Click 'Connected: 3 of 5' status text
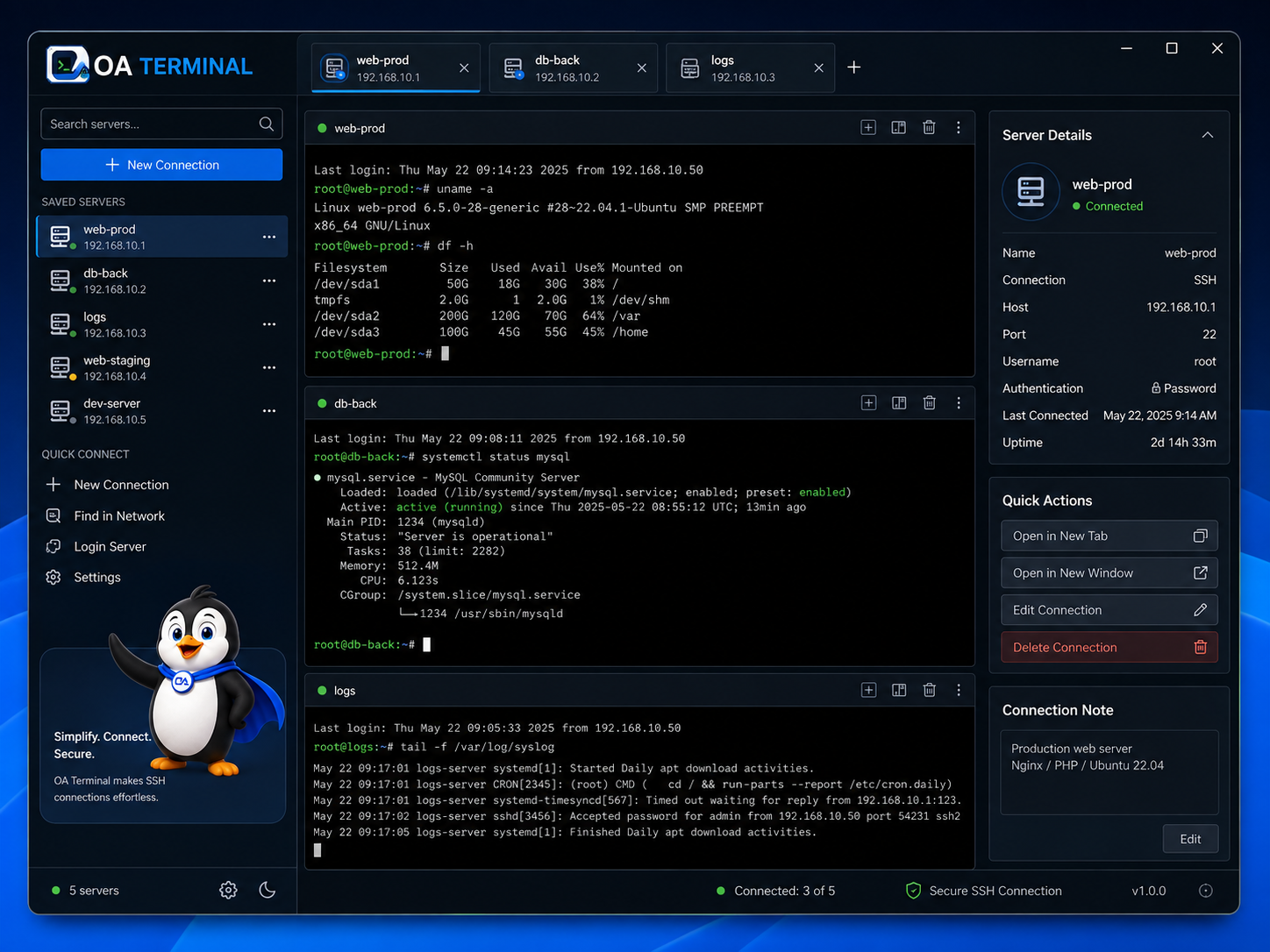This screenshot has height=952, width=1270. 784,891
